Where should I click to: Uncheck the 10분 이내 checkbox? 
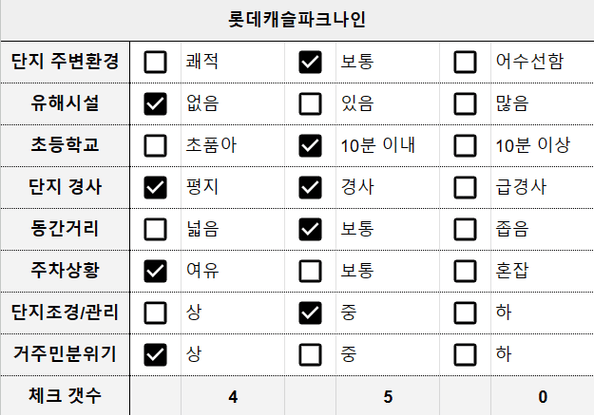(310, 146)
